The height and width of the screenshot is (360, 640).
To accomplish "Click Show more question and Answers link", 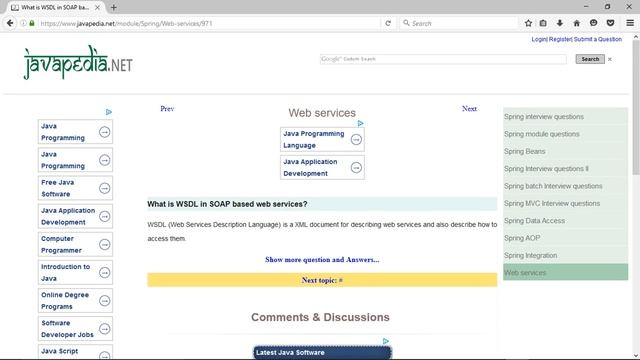I will point(322,260).
